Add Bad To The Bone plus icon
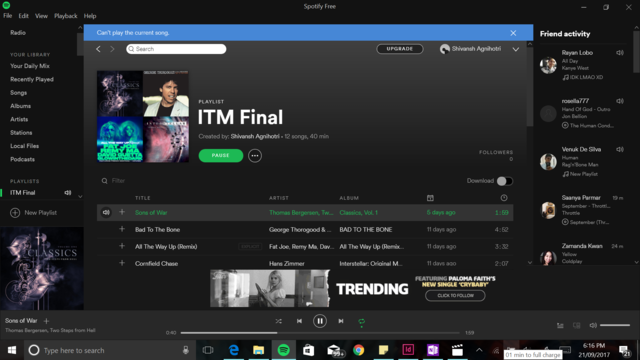 point(122,229)
